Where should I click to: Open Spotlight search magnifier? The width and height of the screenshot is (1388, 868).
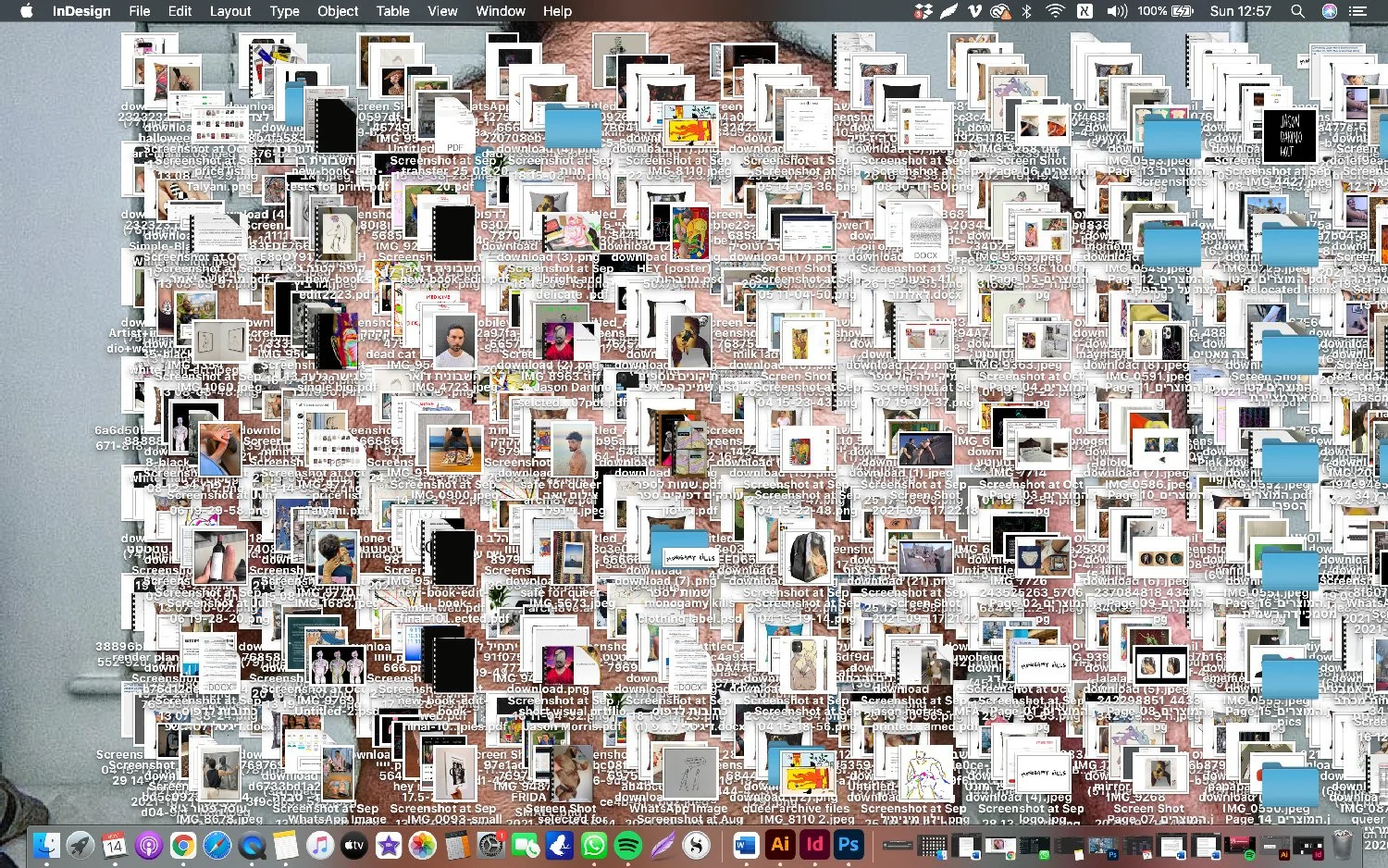tap(1297, 11)
